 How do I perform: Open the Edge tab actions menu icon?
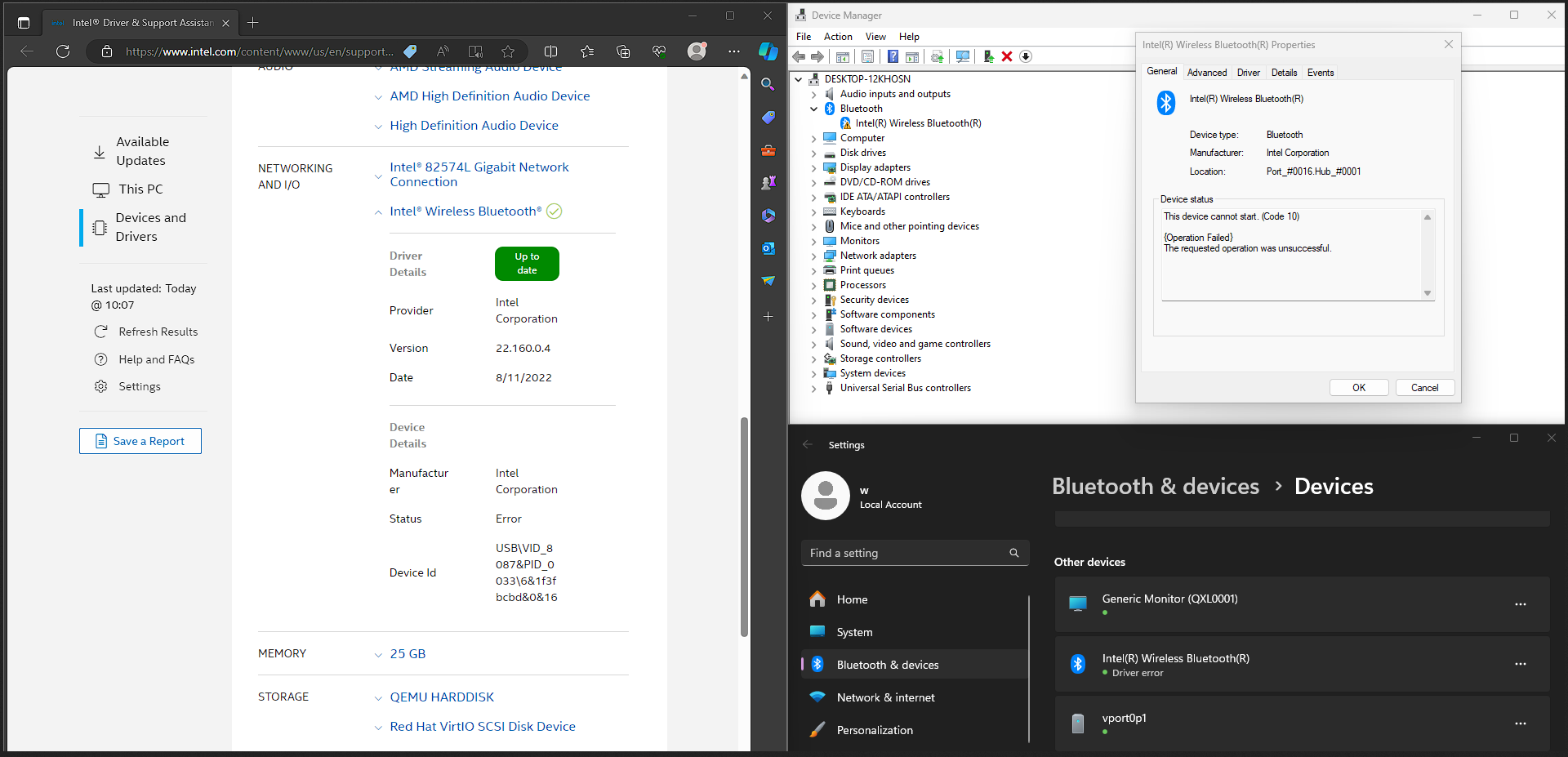[x=23, y=23]
